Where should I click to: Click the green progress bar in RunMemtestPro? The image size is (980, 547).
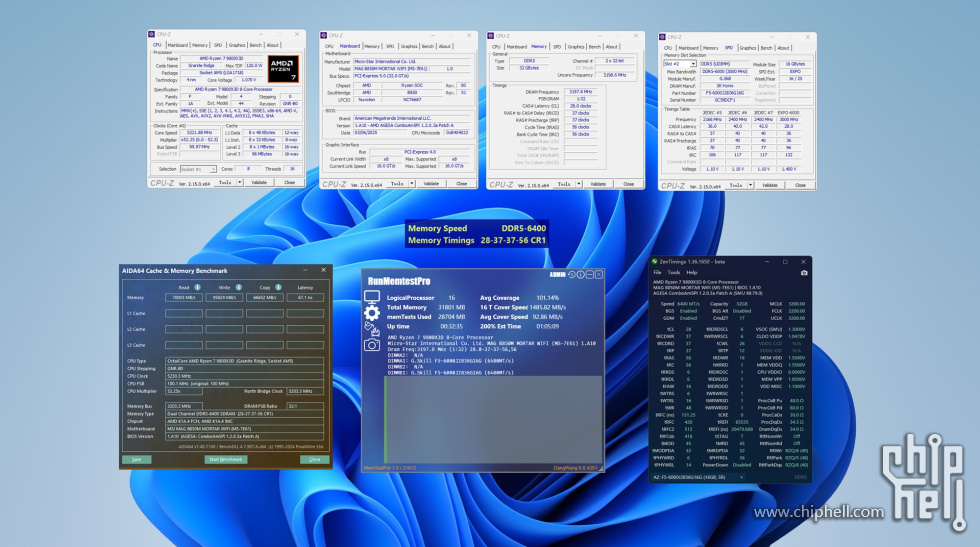coord(386,419)
